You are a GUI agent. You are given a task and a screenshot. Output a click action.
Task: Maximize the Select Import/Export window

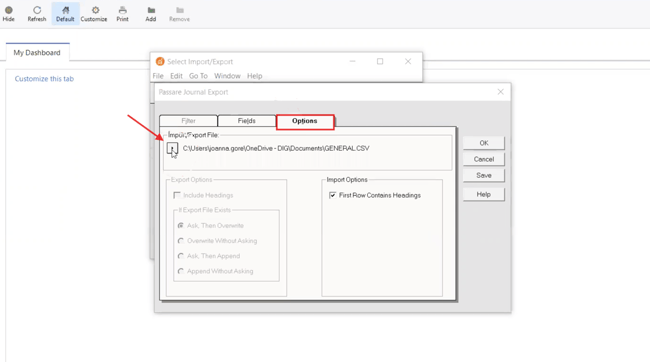point(380,61)
